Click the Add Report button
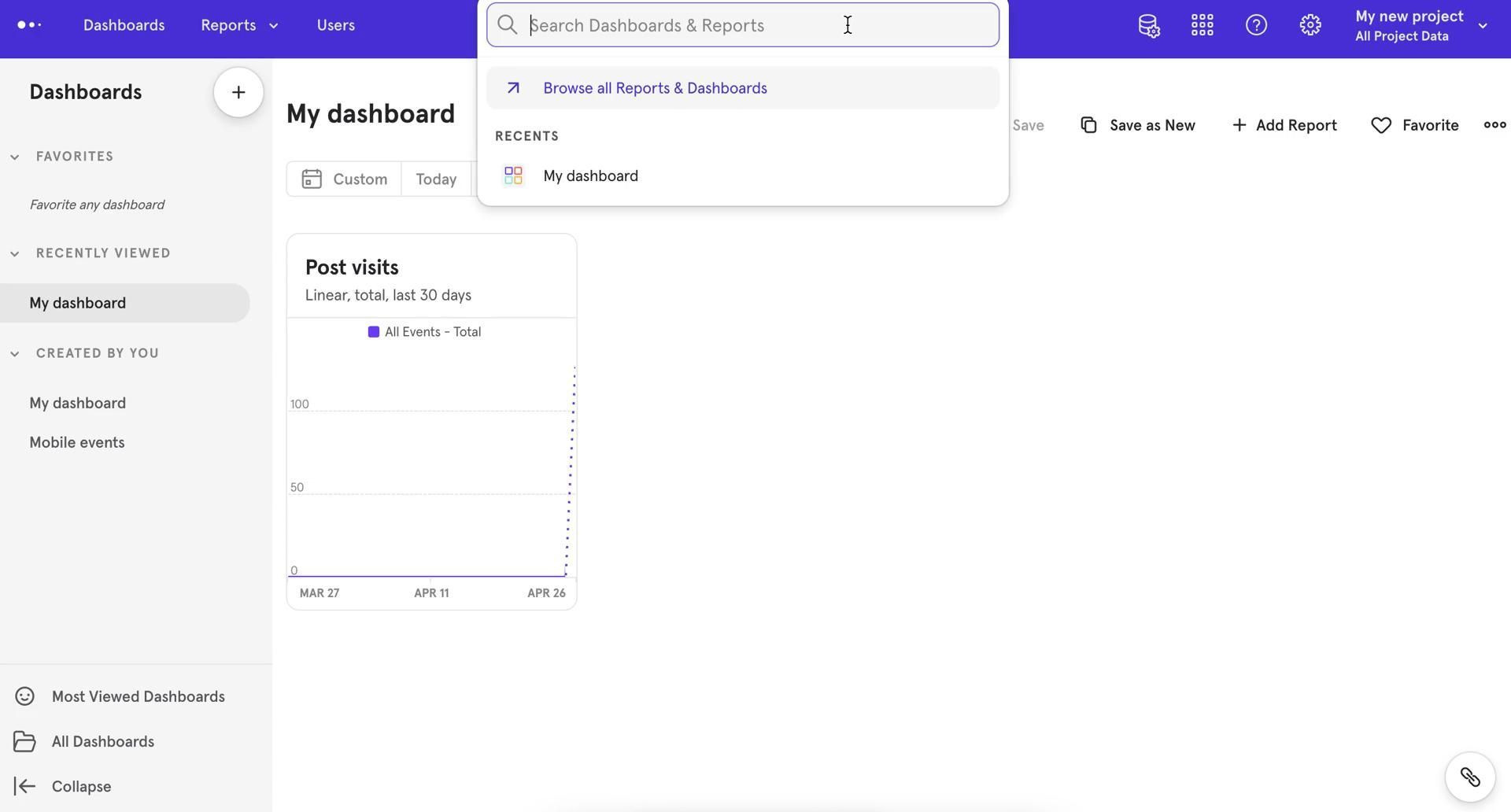Screen dimensions: 1511x812 1284,125
